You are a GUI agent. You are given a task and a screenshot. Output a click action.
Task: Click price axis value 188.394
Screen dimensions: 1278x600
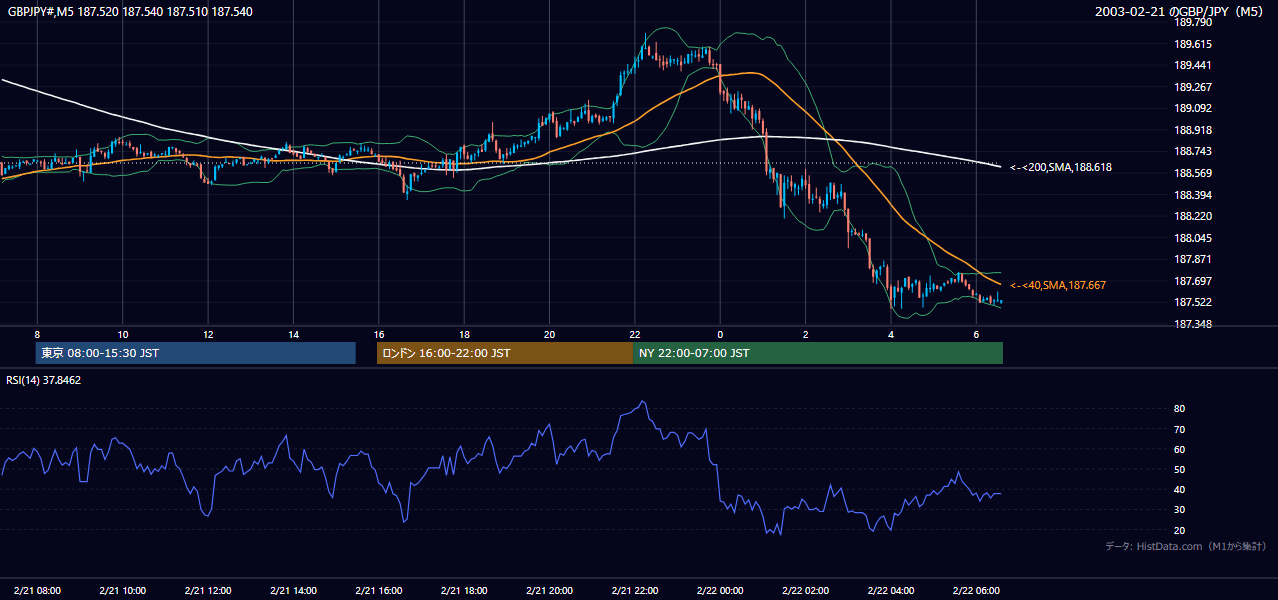coord(1193,195)
